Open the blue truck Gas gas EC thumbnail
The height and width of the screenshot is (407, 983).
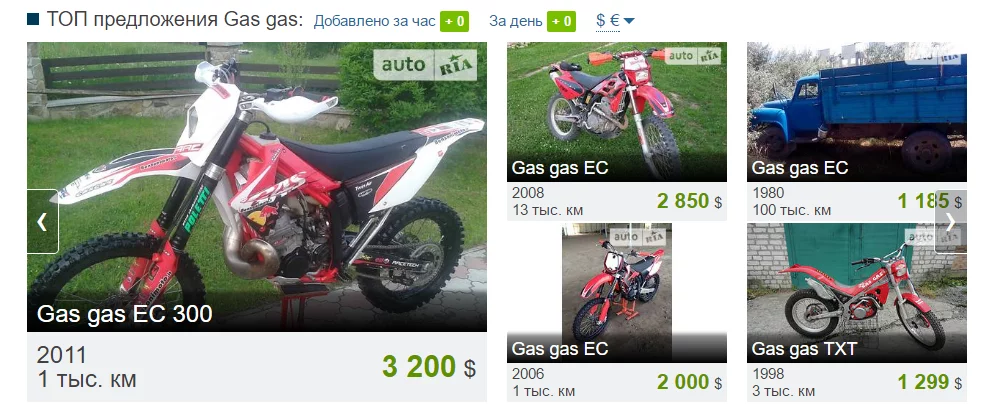click(856, 112)
